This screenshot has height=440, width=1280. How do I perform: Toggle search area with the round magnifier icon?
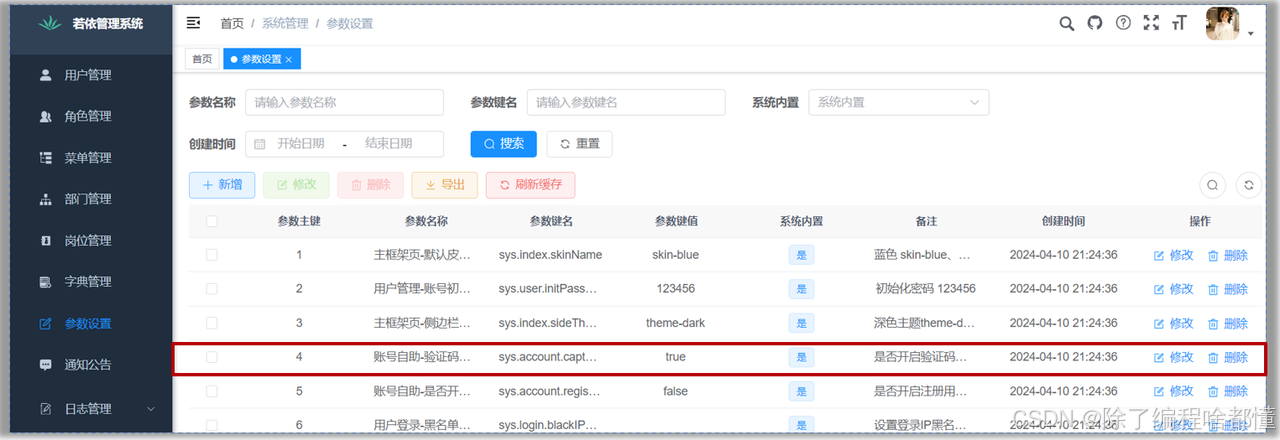tap(1212, 185)
